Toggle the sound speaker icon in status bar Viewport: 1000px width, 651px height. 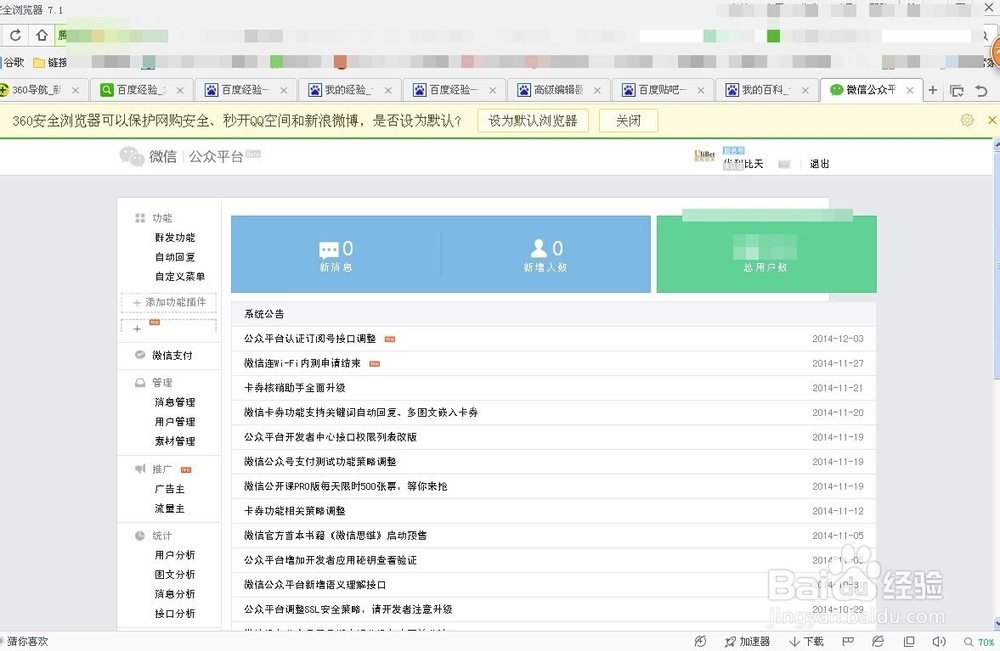pyautogui.click(x=939, y=641)
